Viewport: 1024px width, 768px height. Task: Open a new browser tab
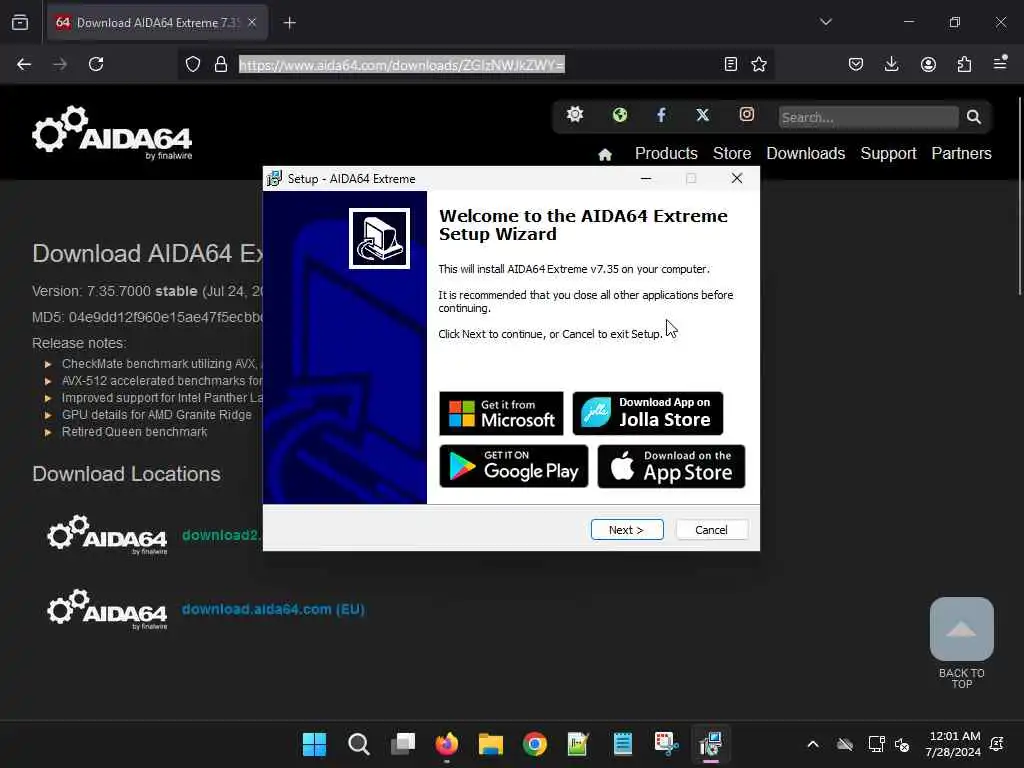[290, 23]
